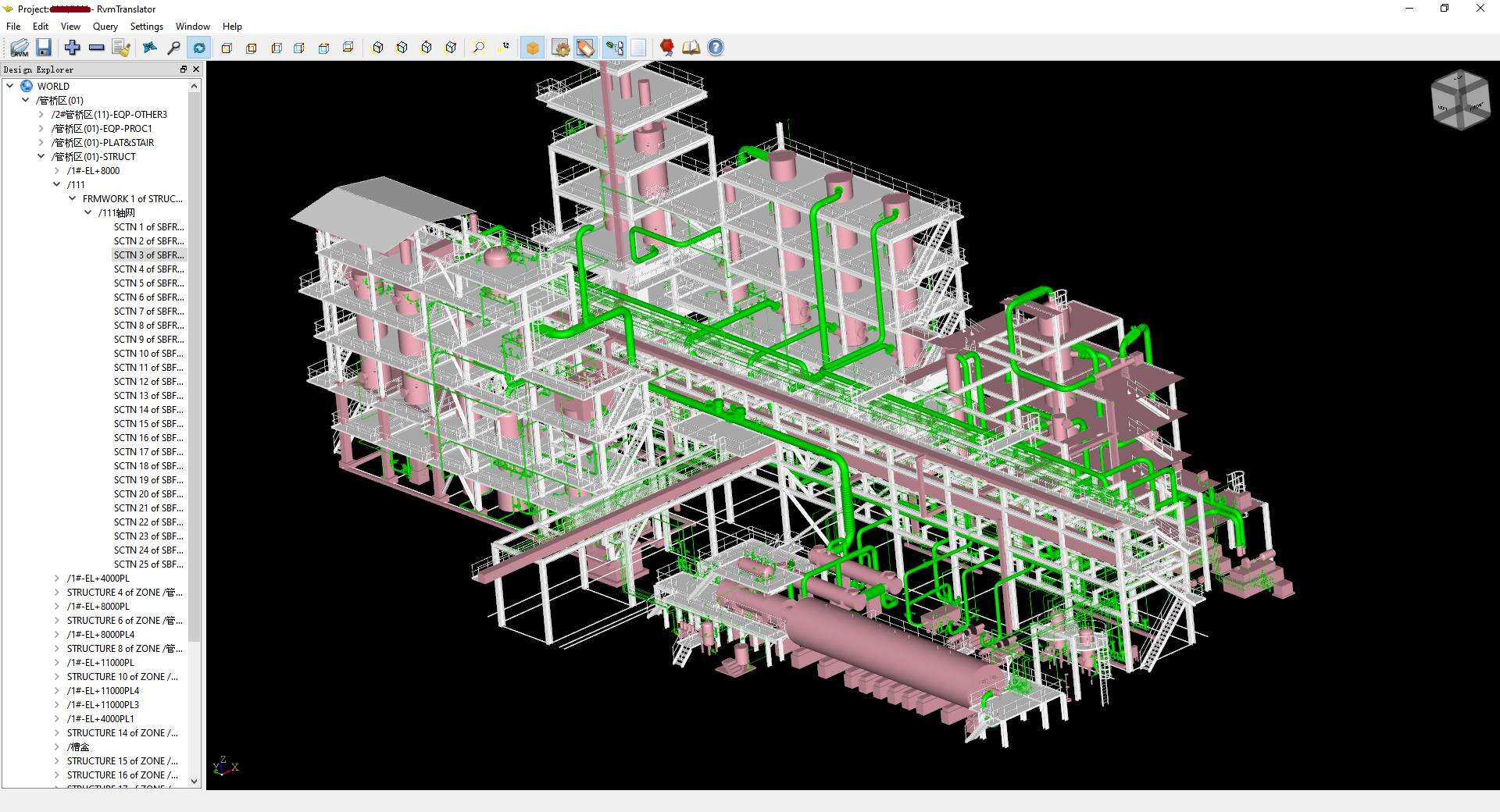This screenshot has height=812, width=1500.
Task: Expand the /管桥区(01)-PLAT&STAIR node
Action: [x=41, y=143]
